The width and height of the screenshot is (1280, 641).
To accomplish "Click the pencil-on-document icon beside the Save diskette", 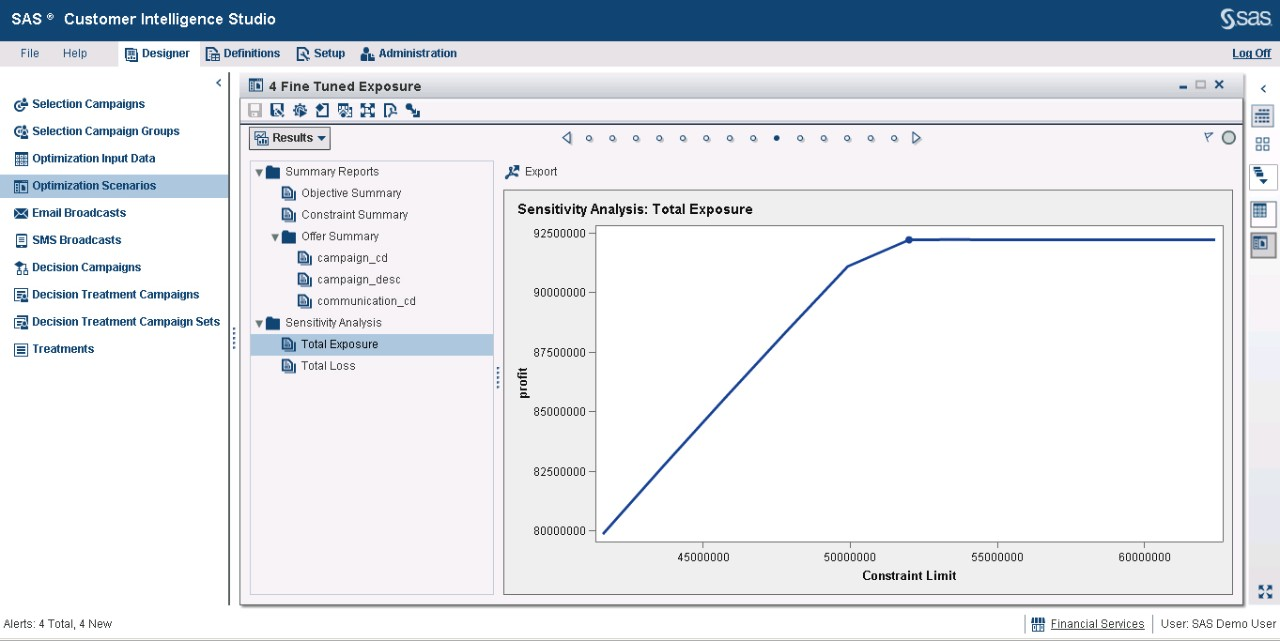I will (277, 110).
